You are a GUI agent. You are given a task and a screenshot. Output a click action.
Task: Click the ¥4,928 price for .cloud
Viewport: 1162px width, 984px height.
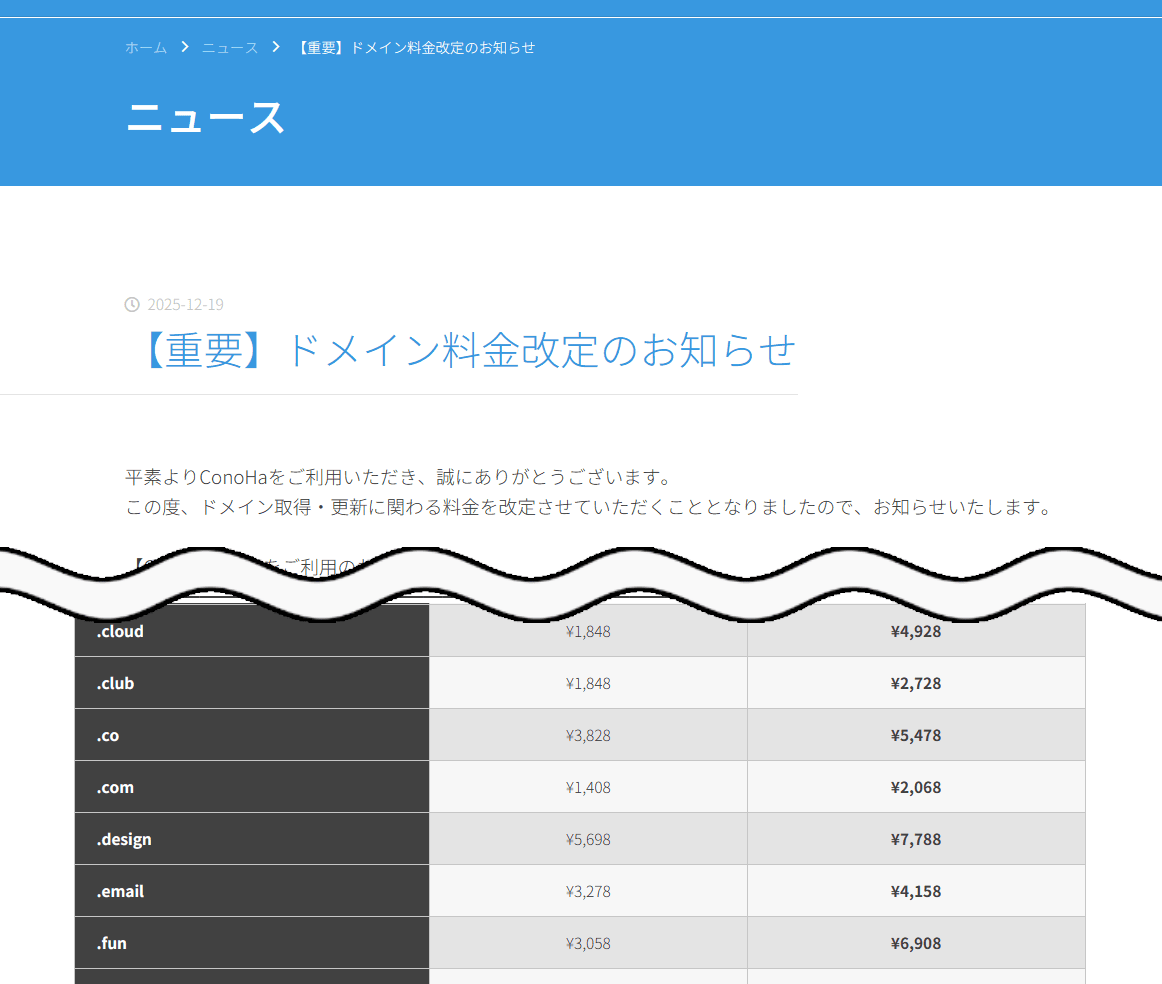[x=916, y=631]
